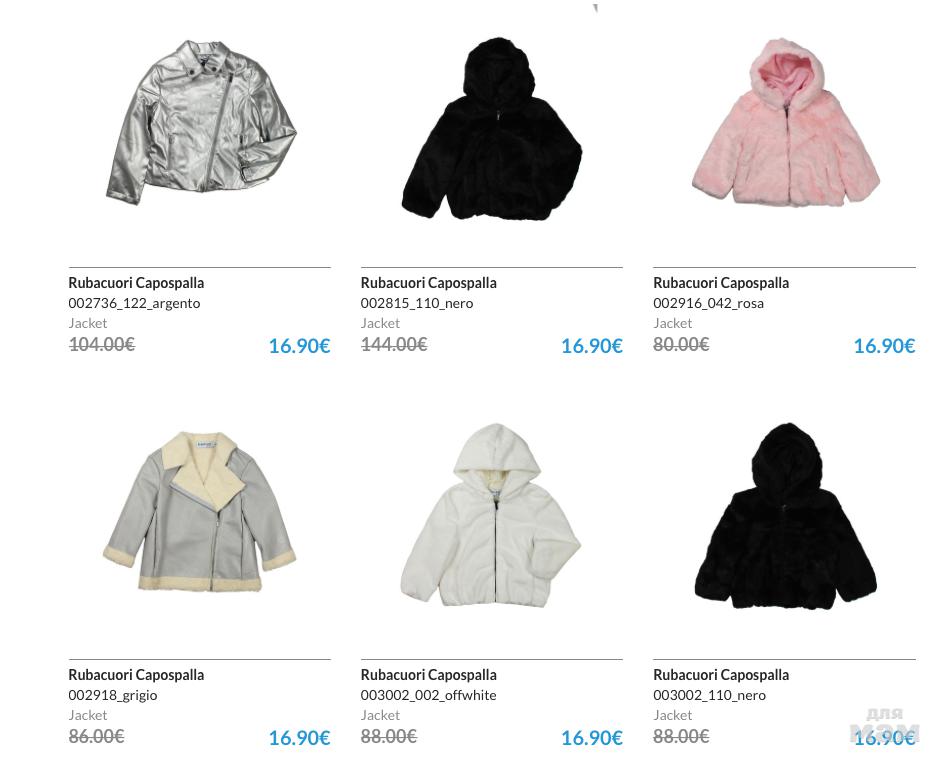View the black hooded fur jacket image
Image resolution: width=935 pixels, height=757 pixels.
(492, 129)
